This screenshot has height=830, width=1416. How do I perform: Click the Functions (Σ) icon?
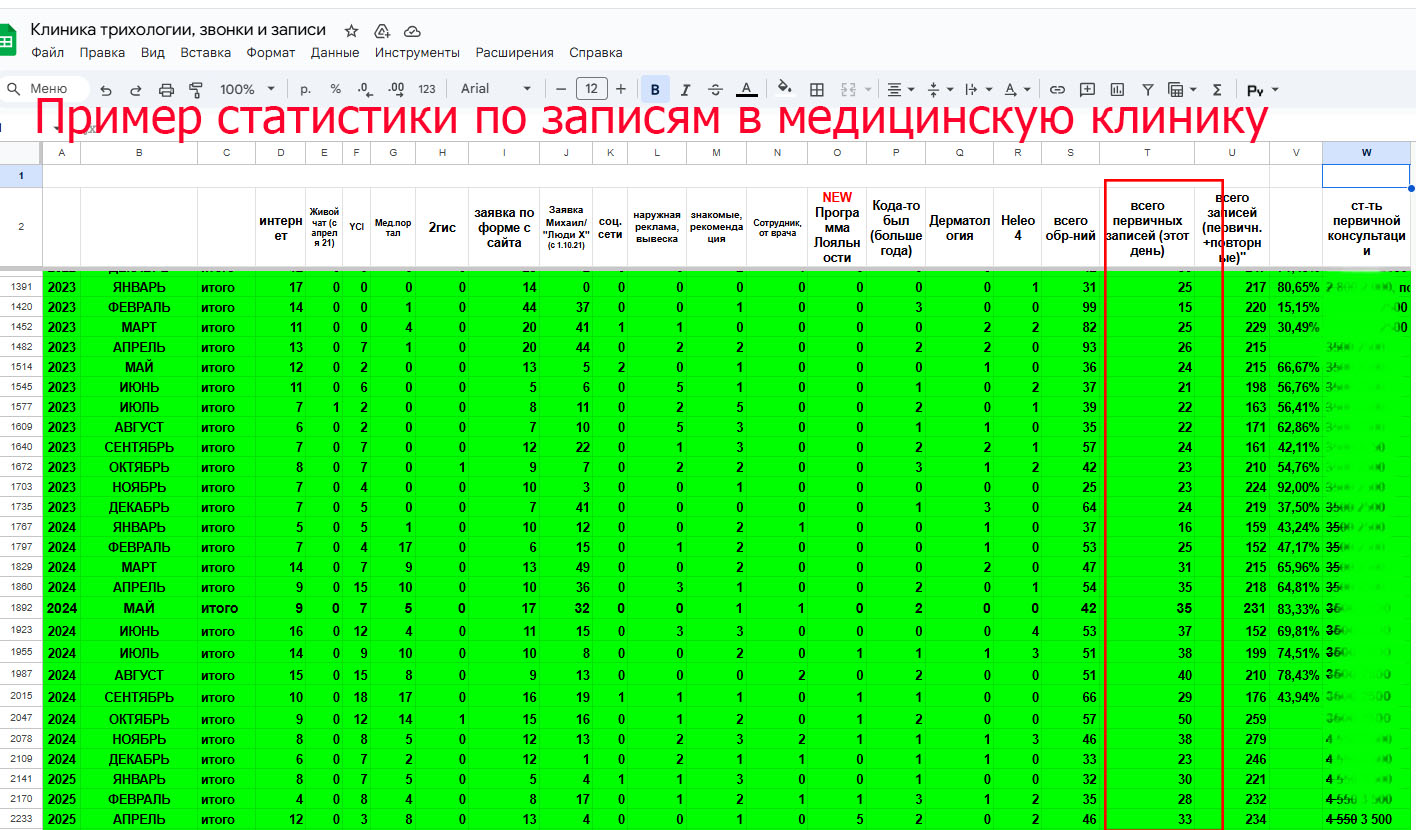[x=1217, y=88]
